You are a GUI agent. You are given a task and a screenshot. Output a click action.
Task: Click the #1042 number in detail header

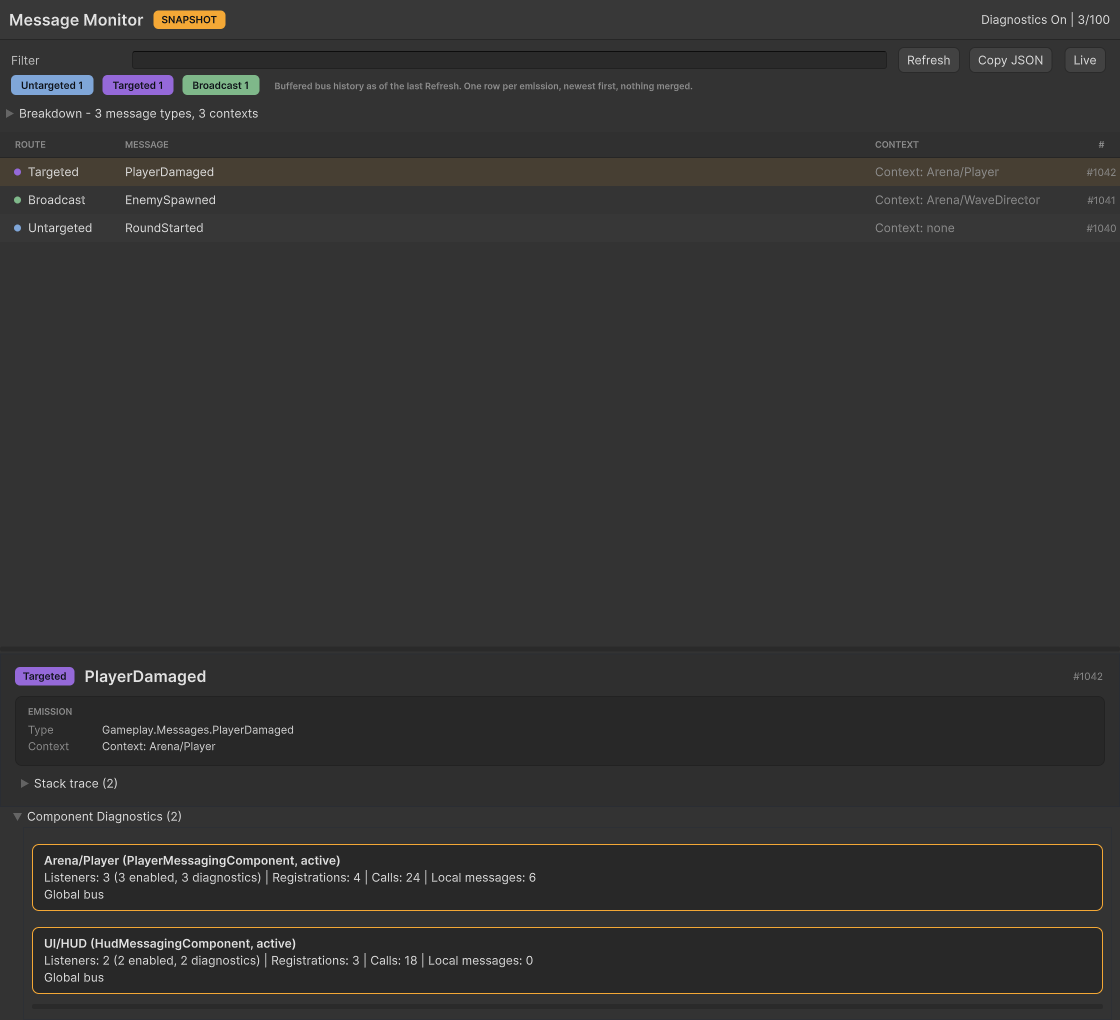pyautogui.click(x=1087, y=676)
